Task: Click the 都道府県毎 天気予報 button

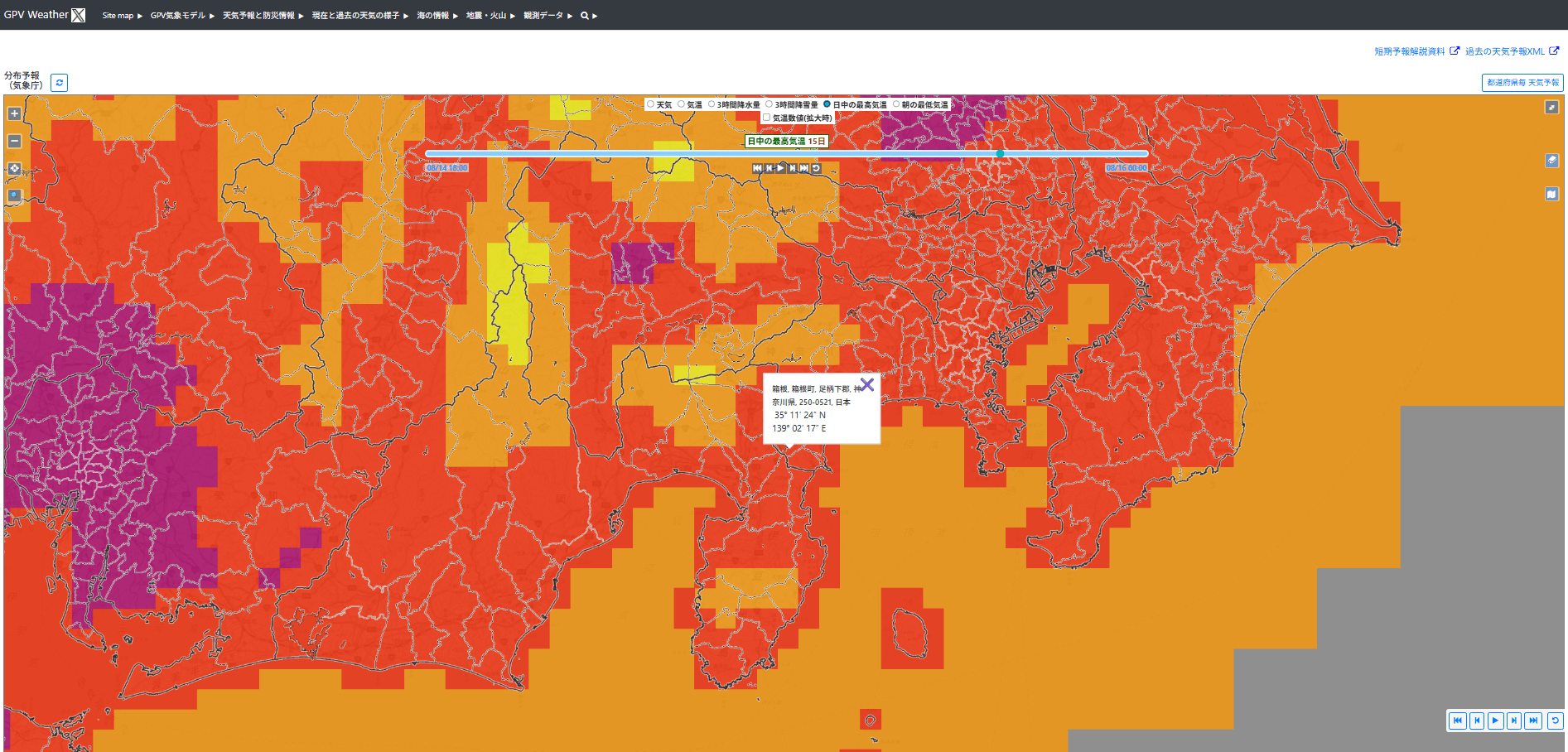Action: pyautogui.click(x=1522, y=83)
